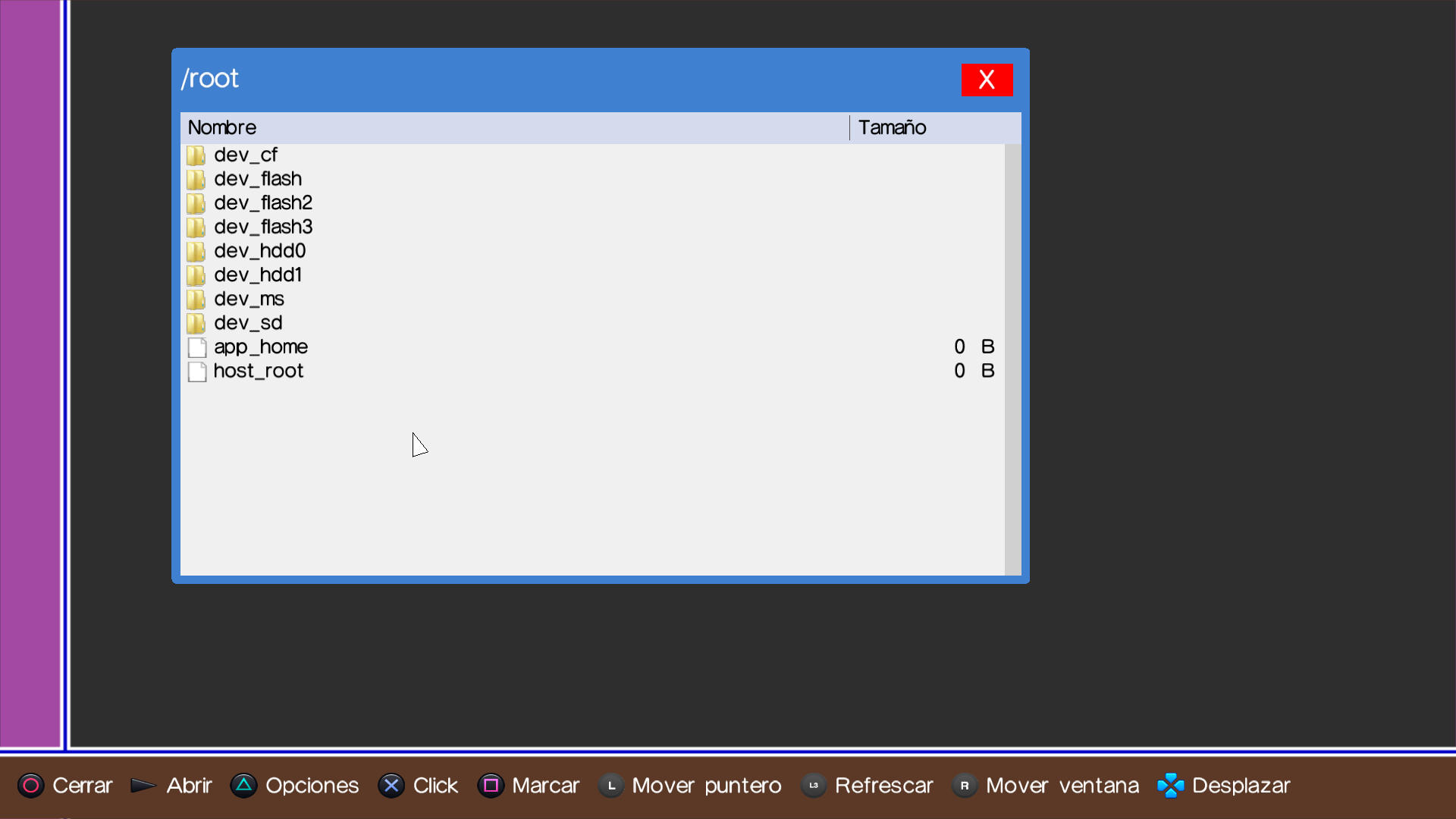
Task: Select the dev_flash folder icon
Action: 196,180
